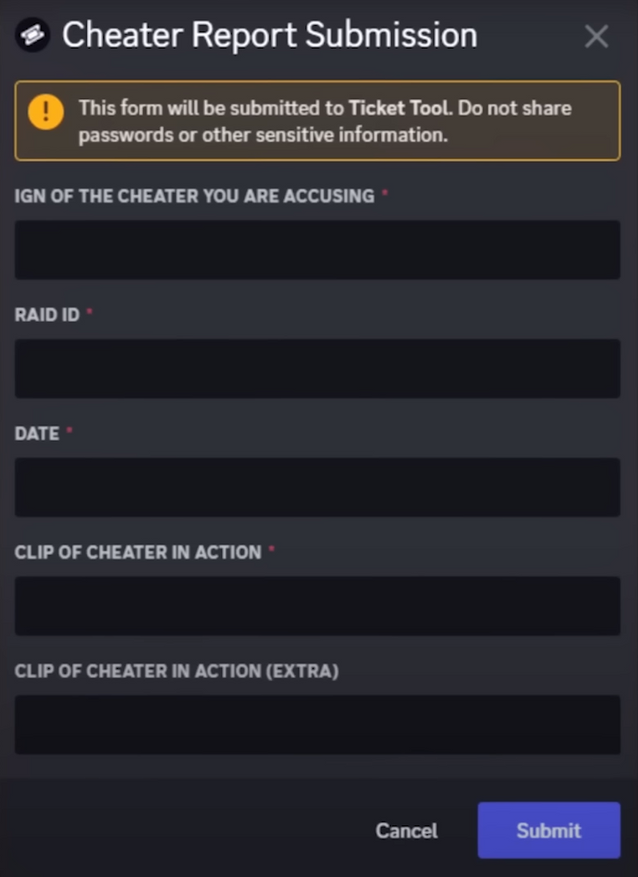Click the red asterisk beside Raid ID
638x877 pixels.
click(x=89, y=313)
